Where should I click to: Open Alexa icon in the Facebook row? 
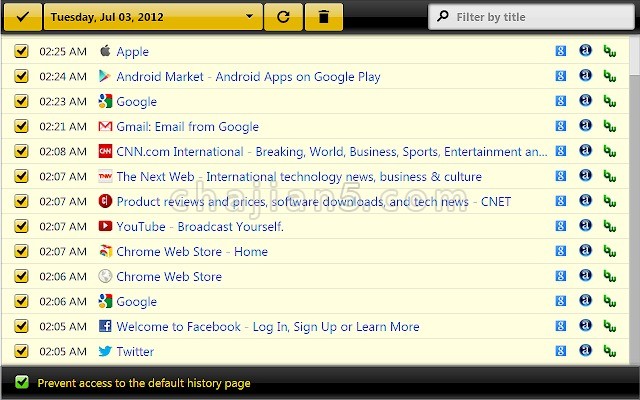[585, 326]
